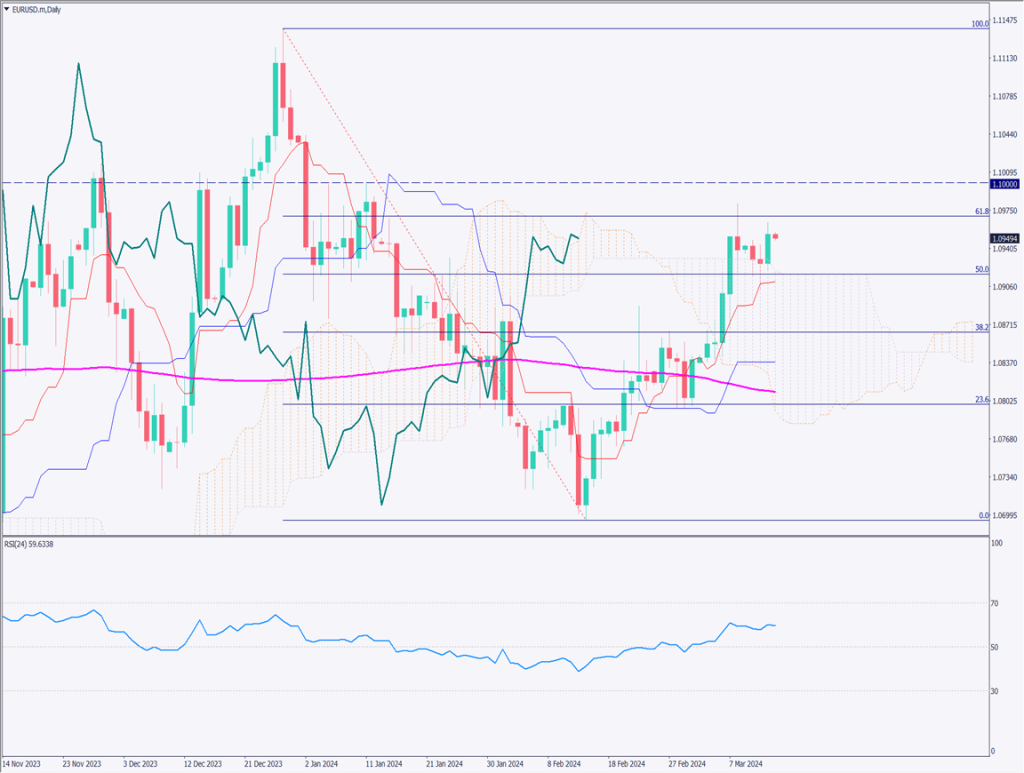Click the 14 Nov 2023 date label
The width and height of the screenshot is (1024, 773).
[23, 761]
